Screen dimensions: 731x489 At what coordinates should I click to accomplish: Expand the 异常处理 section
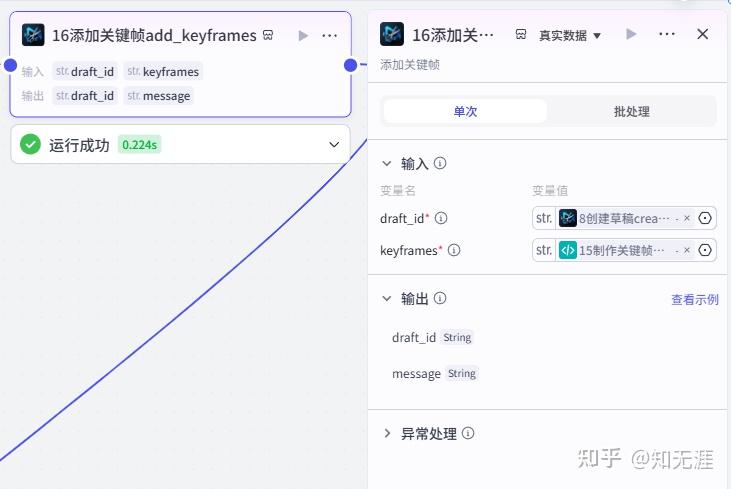click(386, 434)
